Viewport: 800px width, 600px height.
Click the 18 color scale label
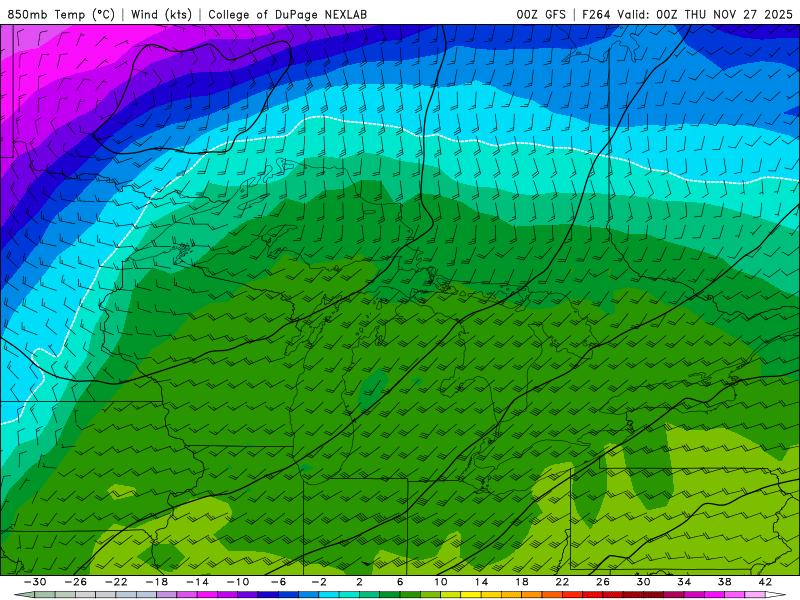pyautogui.click(x=521, y=582)
